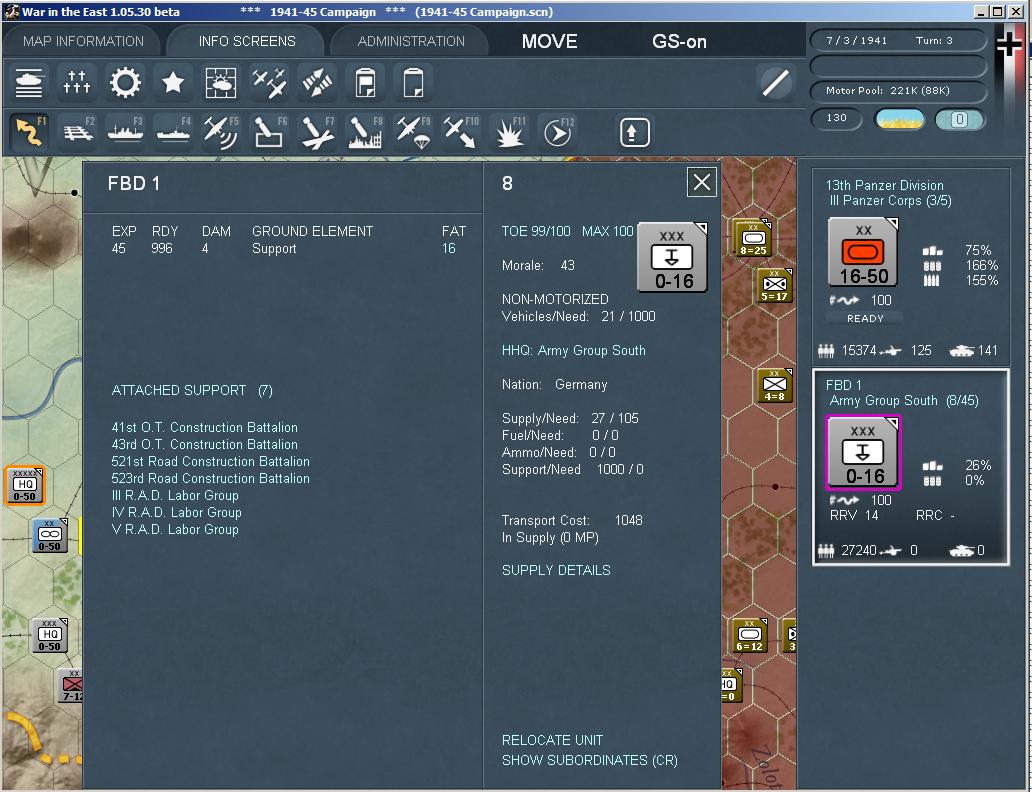
Task: Open the star victory screen icon
Action: tap(173, 83)
